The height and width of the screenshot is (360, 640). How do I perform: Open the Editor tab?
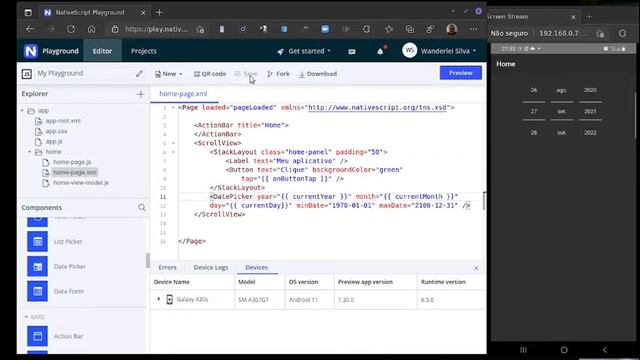tap(102, 51)
